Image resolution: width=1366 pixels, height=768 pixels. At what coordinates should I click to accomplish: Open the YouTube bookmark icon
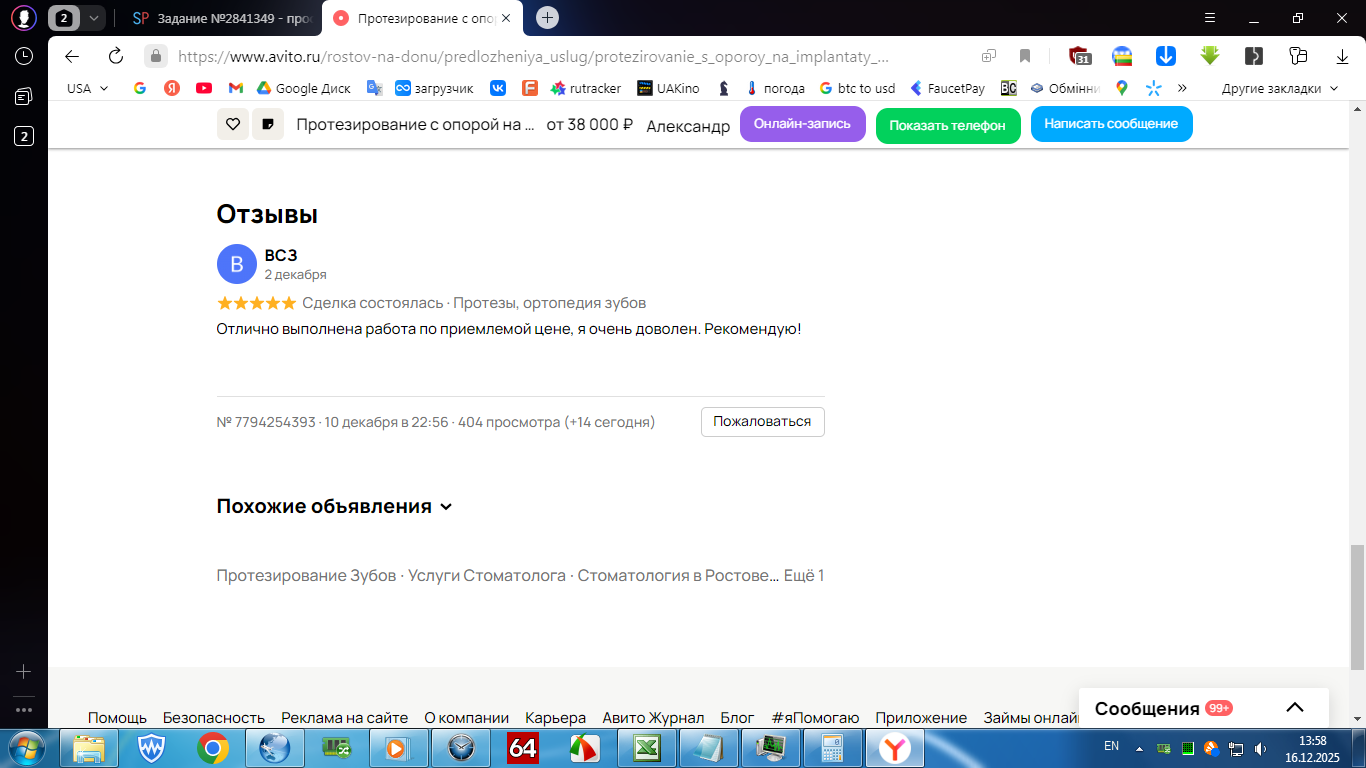tap(204, 88)
